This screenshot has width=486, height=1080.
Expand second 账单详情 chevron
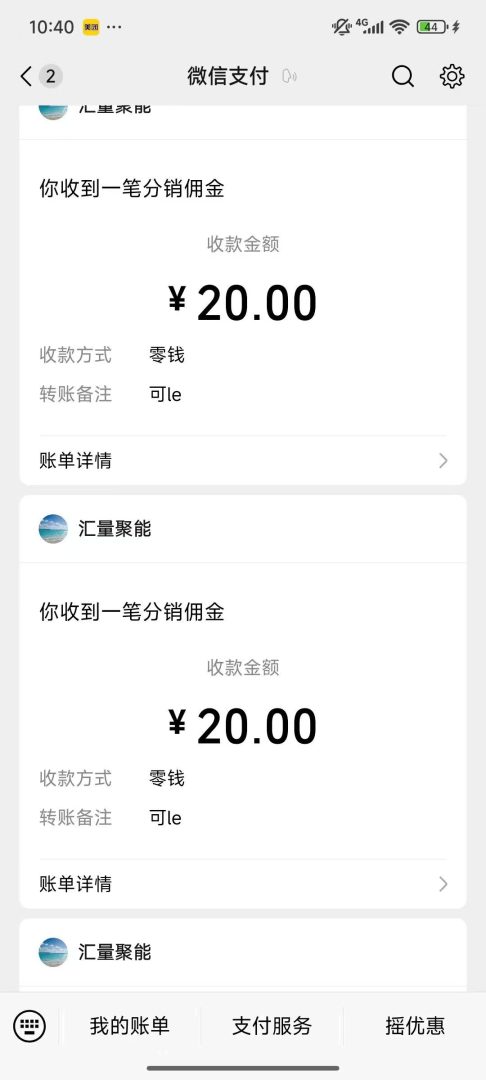(443, 884)
